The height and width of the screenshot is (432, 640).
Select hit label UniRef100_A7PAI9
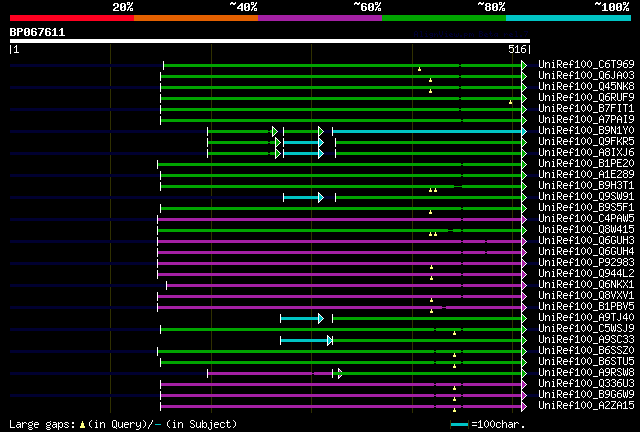[x=586, y=119]
